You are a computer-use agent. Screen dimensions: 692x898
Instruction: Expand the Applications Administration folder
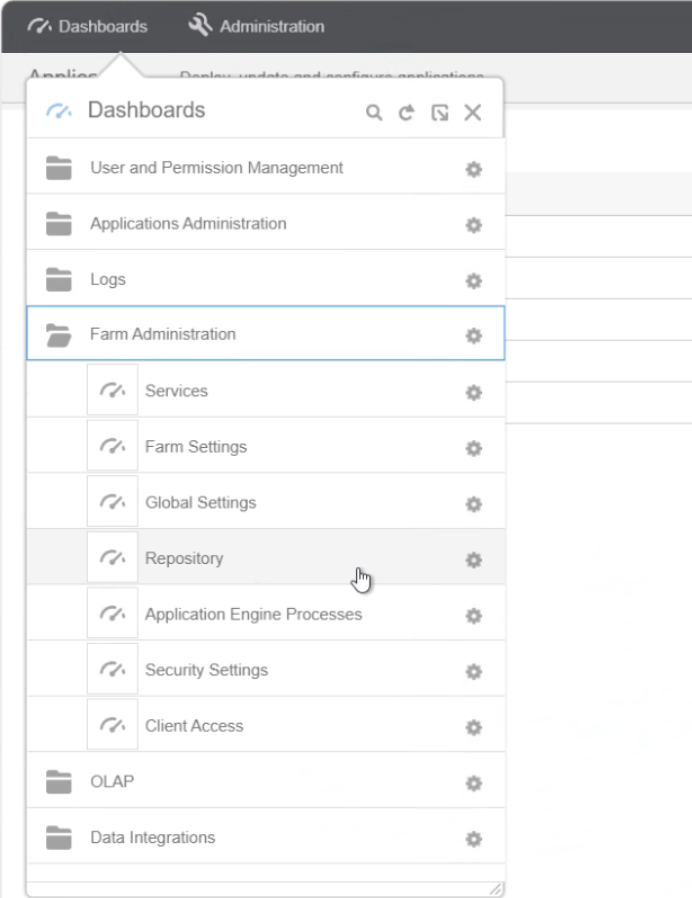[x=266, y=223]
